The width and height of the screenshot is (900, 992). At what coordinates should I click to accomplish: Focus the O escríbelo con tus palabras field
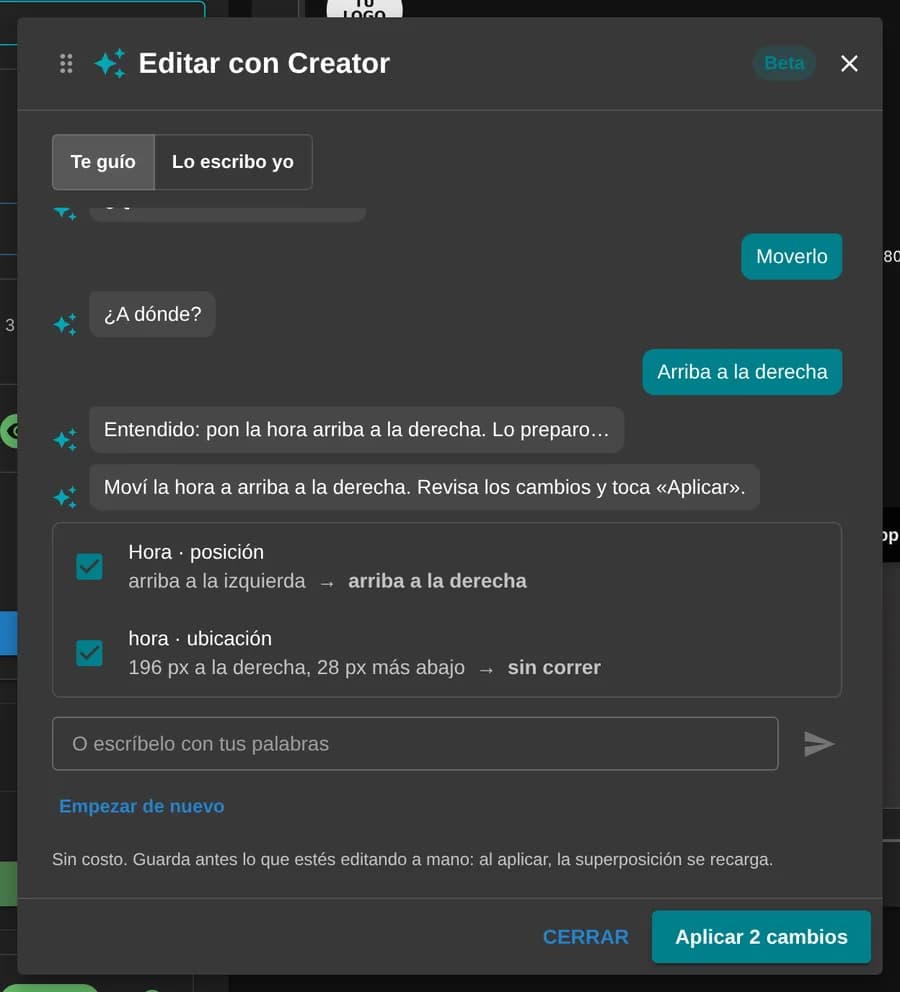click(x=415, y=743)
